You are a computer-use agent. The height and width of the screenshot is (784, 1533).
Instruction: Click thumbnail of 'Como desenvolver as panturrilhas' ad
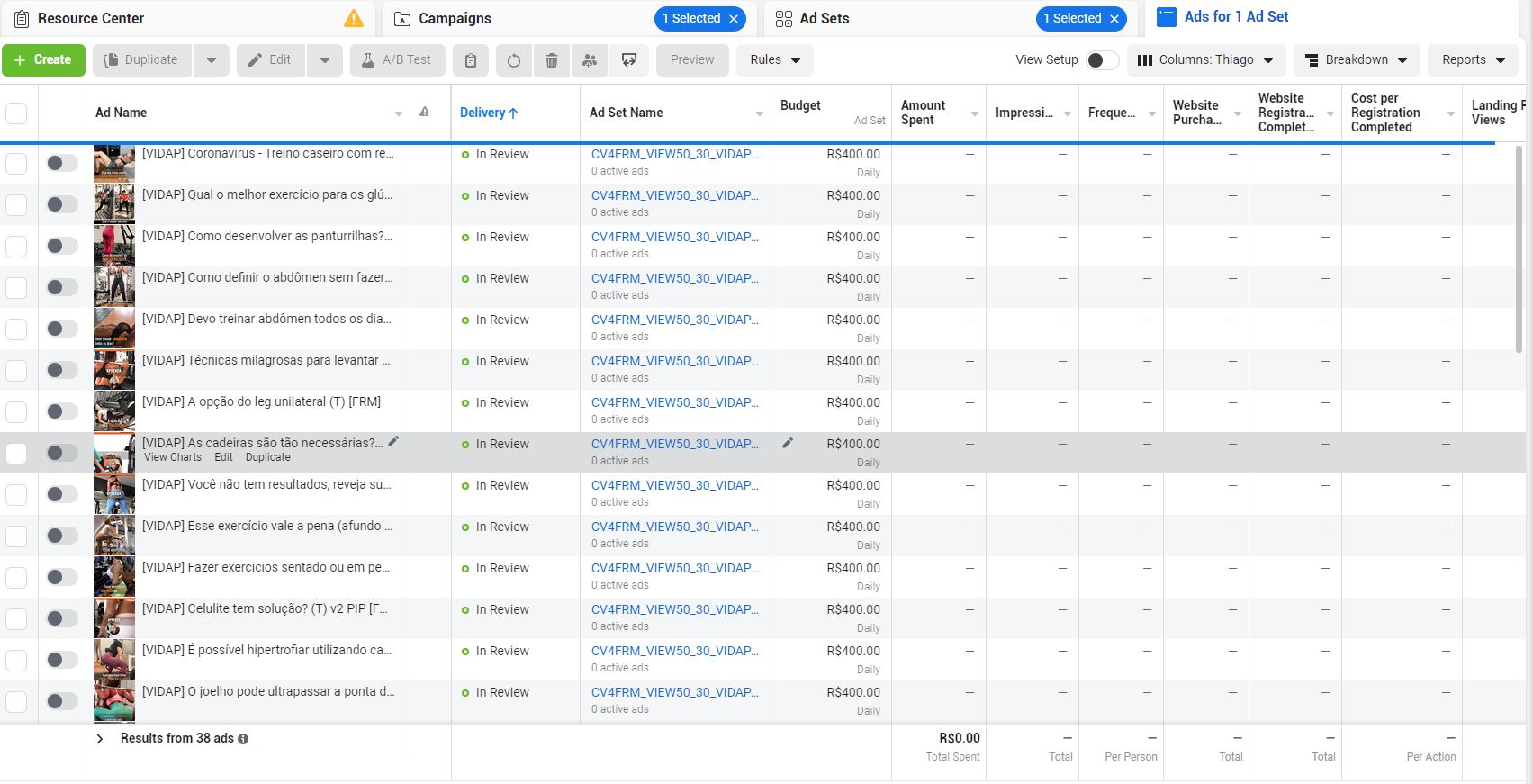click(x=114, y=245)
